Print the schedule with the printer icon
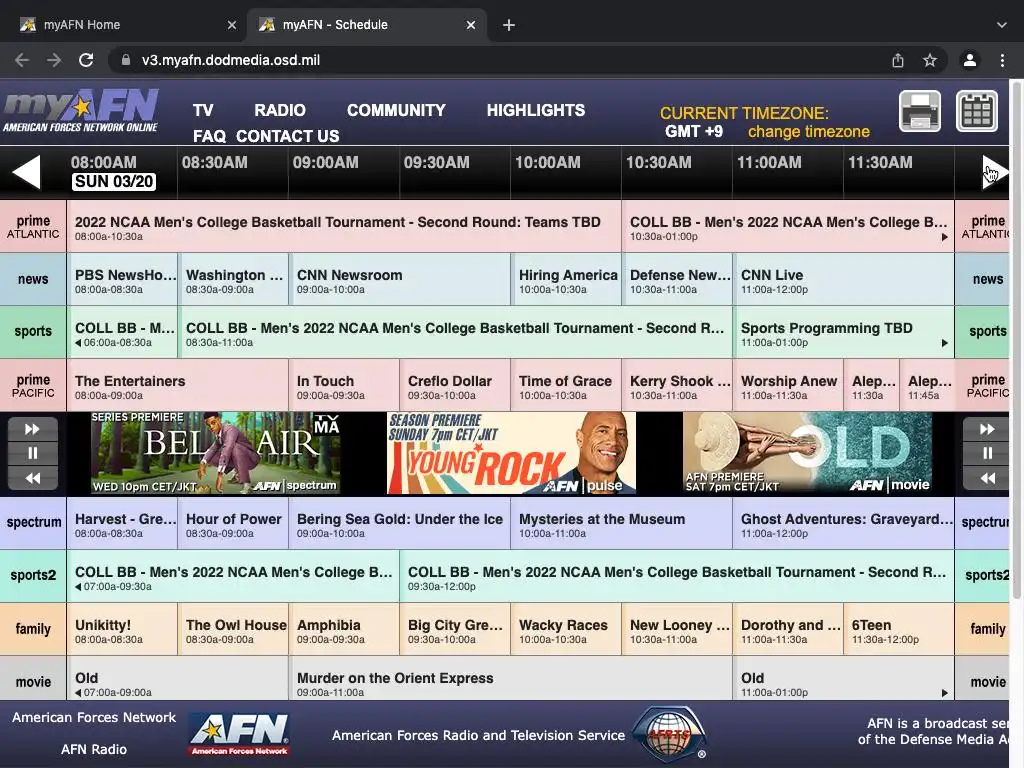Screen dimensions: 1024x768 click(x=920, y=111)
